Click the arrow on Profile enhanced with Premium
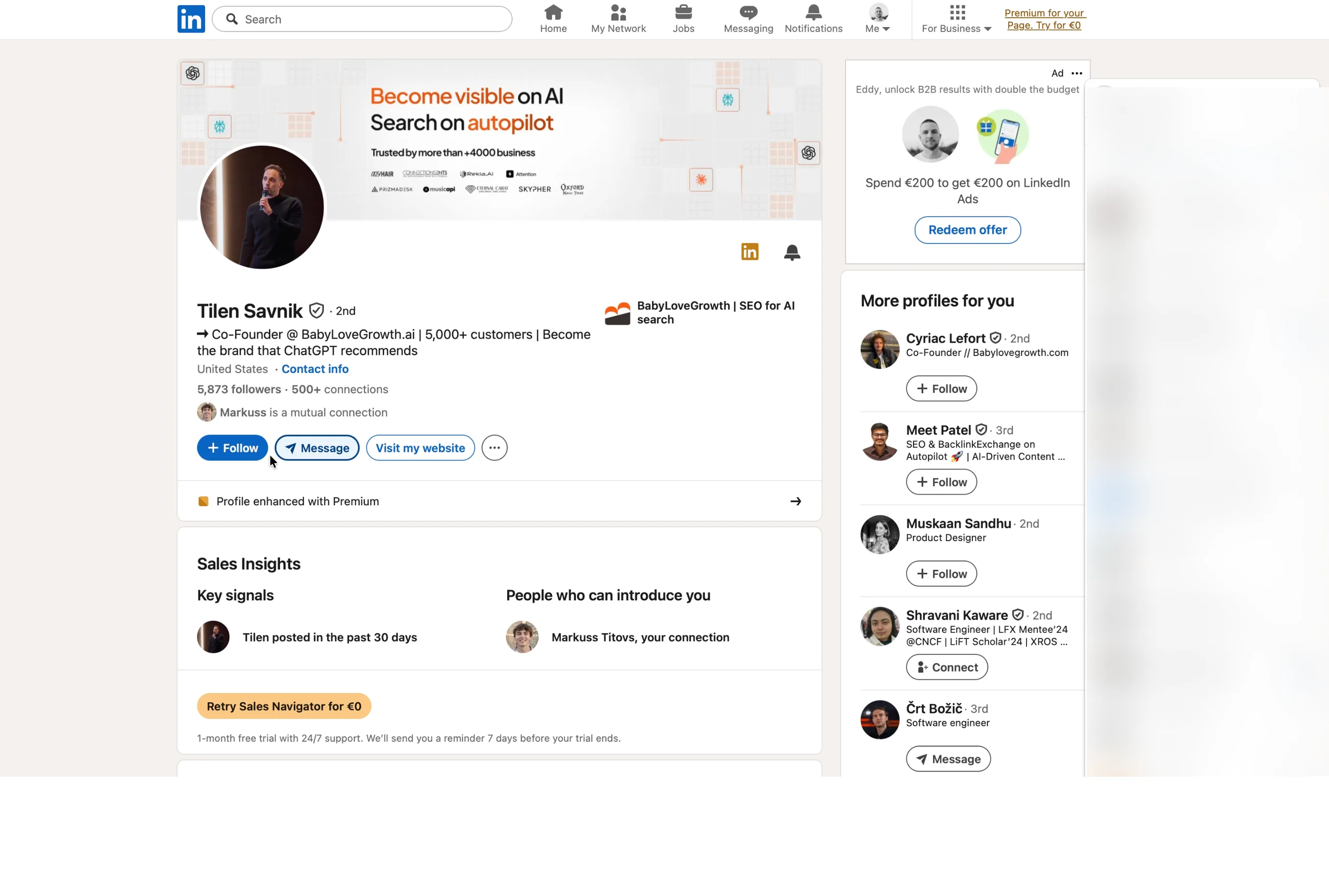Image resolution: width=1329 pixels, height=896 pixels. pyautogui.click(x=795, y=501)
